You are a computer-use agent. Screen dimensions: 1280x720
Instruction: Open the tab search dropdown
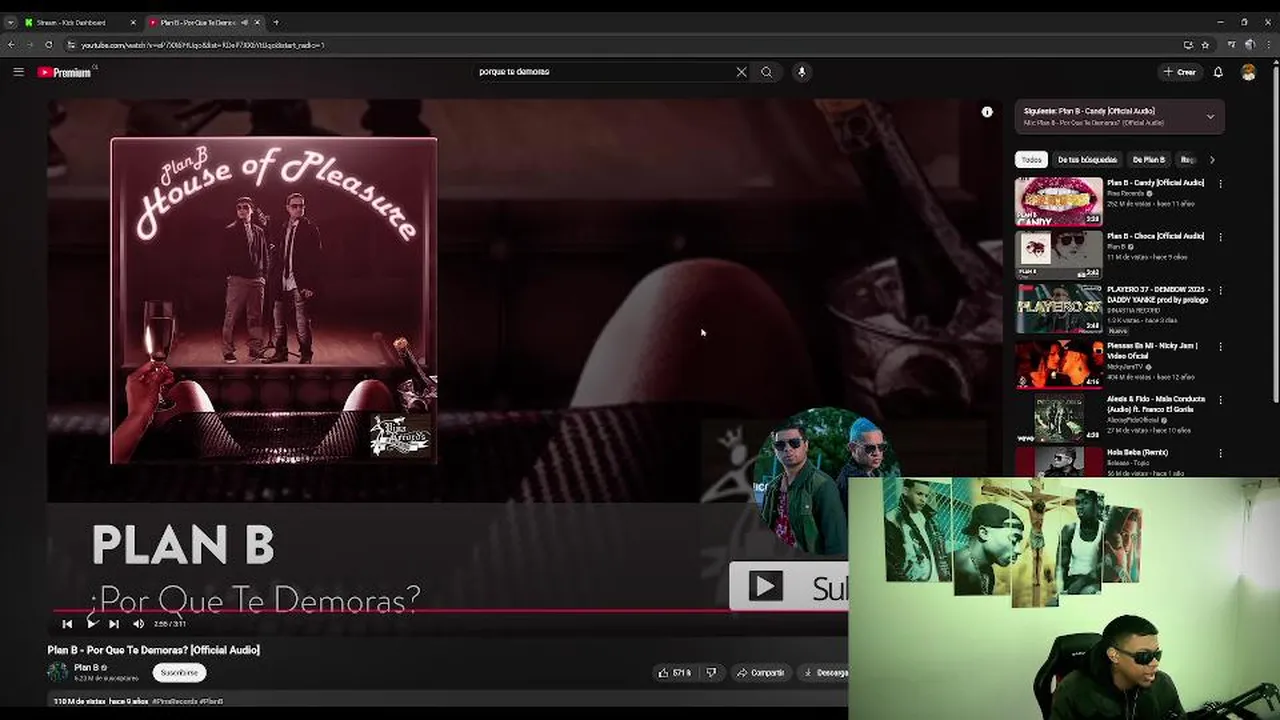pos(10,22)
